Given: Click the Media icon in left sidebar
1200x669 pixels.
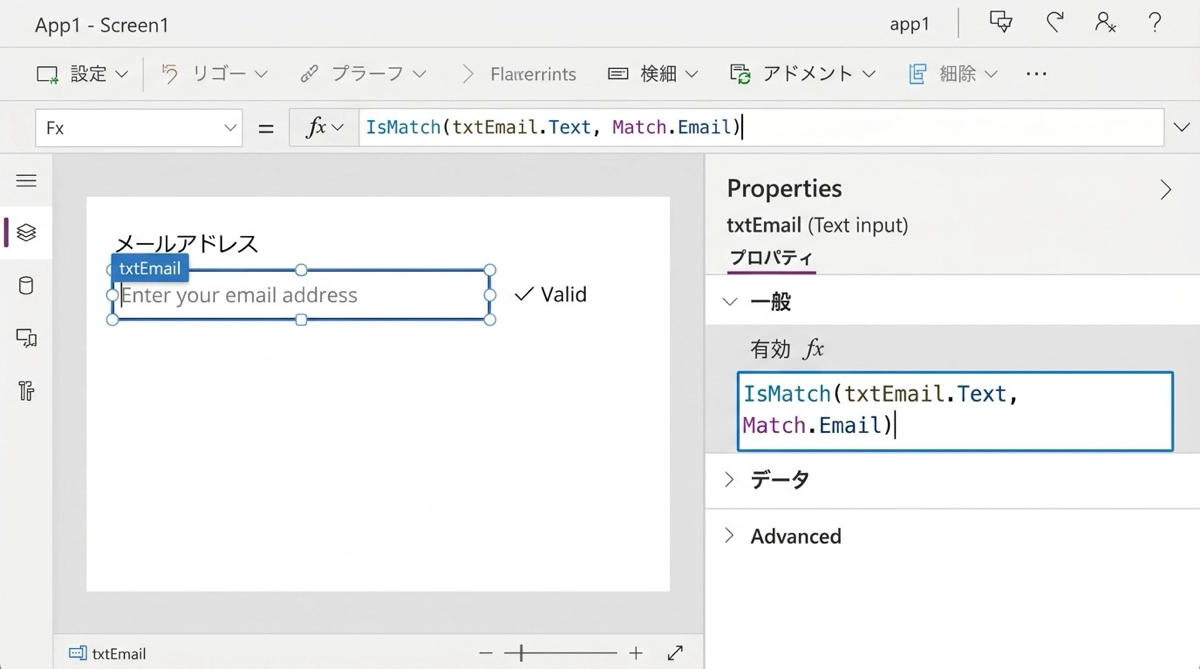Looking at the screenshot, I should [27, 338].
